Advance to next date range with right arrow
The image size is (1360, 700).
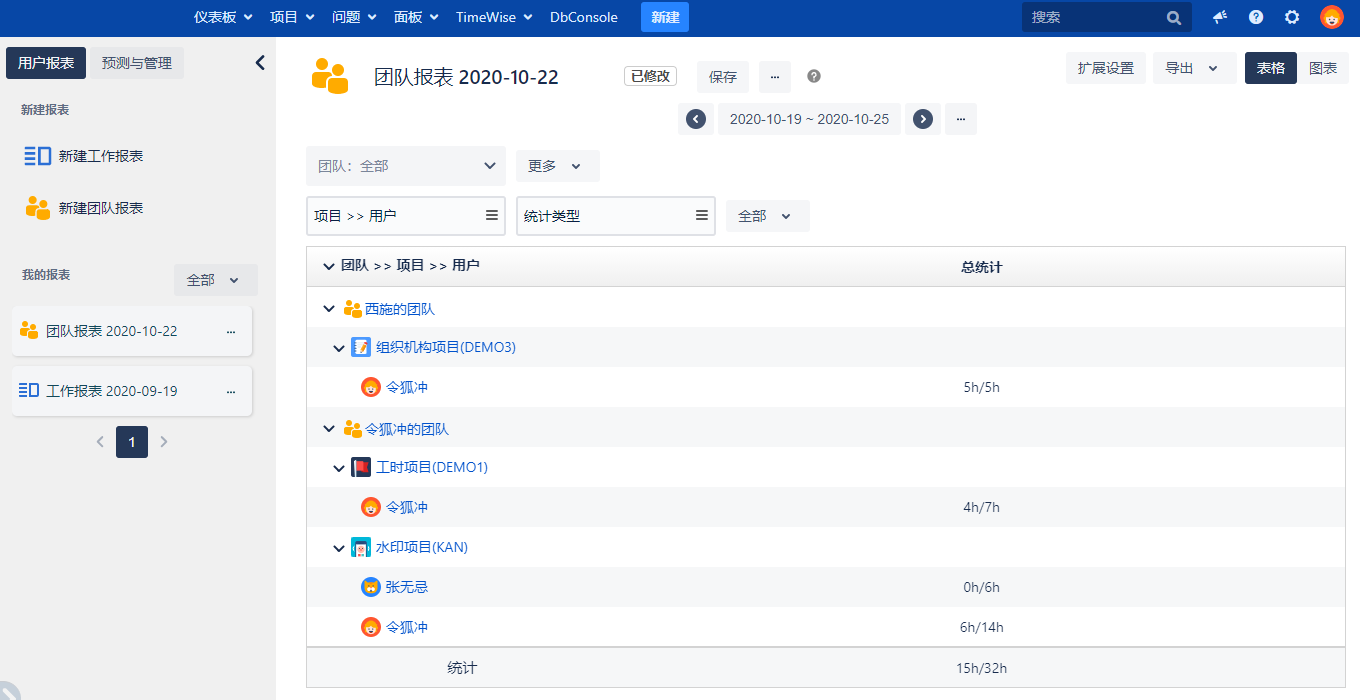point(923,119)
